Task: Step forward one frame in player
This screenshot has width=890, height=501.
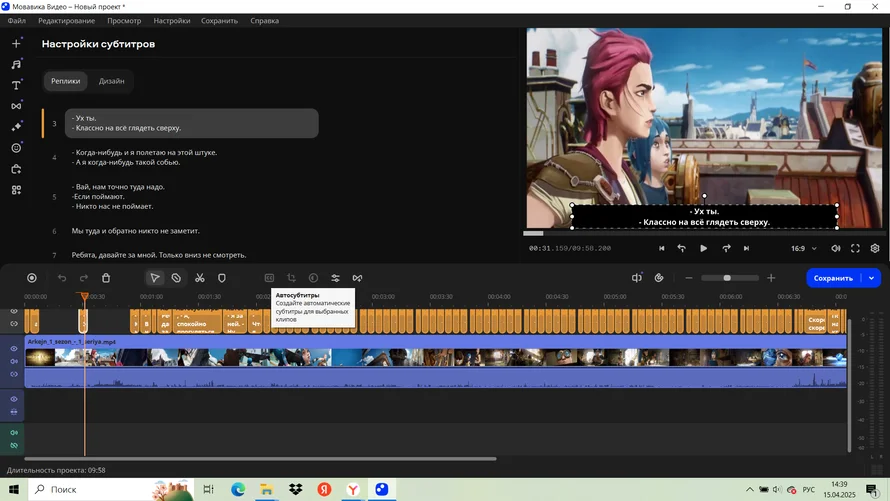Action: (726, 249)
